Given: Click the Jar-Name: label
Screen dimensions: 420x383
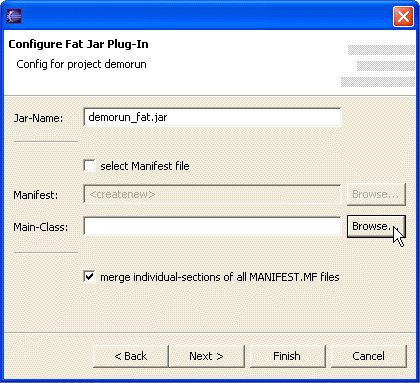Looking at the screenshot, I should pos(38,118).
